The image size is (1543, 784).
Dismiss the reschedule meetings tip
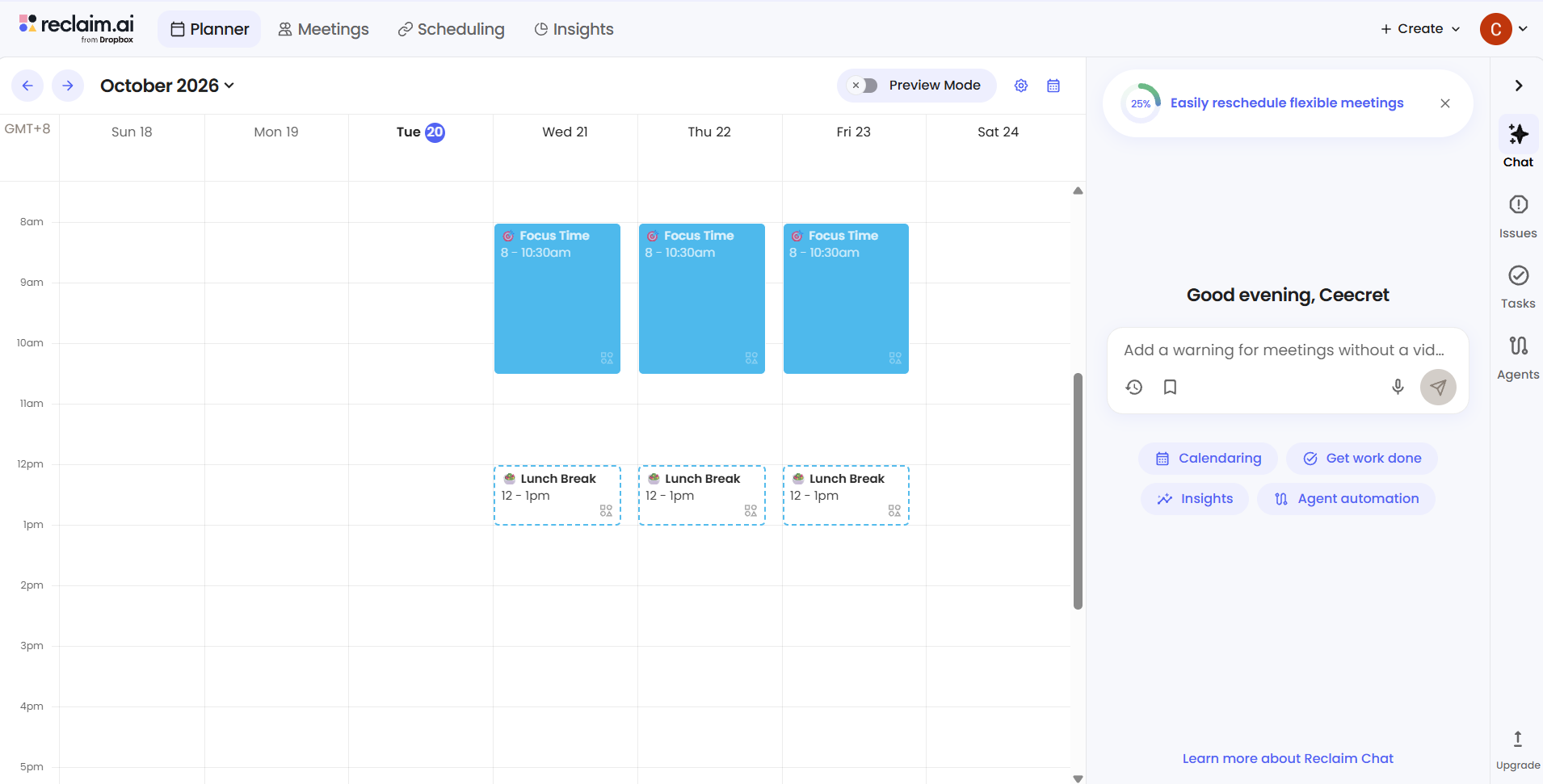(1445, 103)
